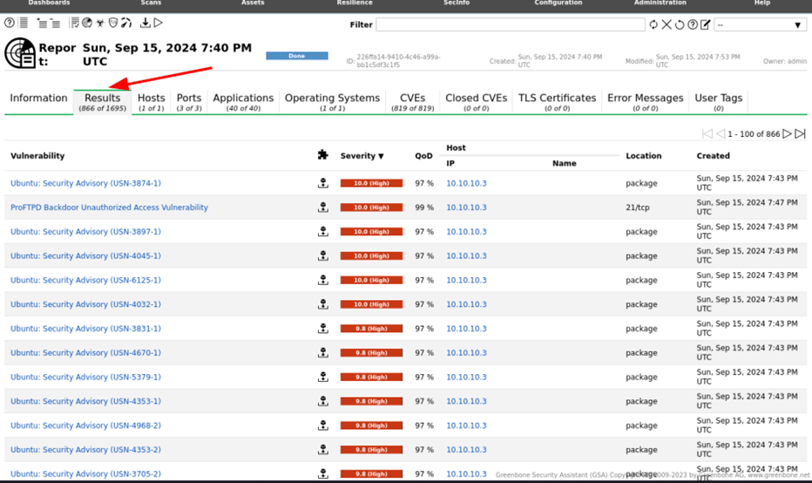812x483 pixels.
Task: Open the edit filter pencil icon
Action: coord(705,24)
